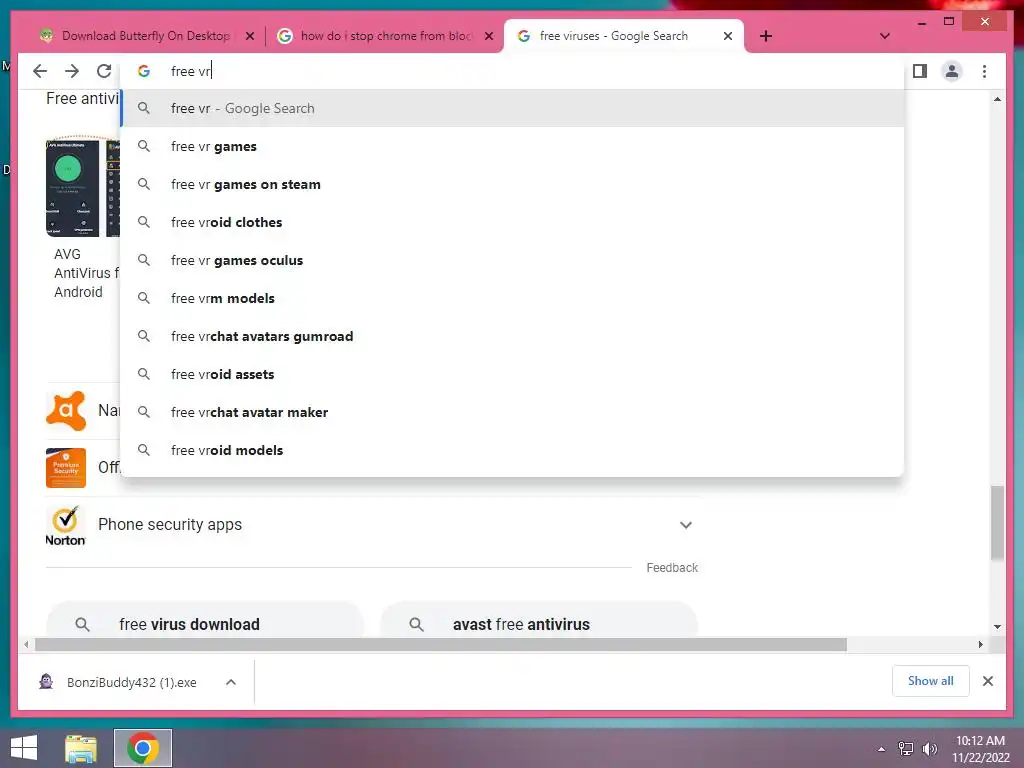
Task: Close the Download Butterfly On Desktop tab
Action: (249, 36)
